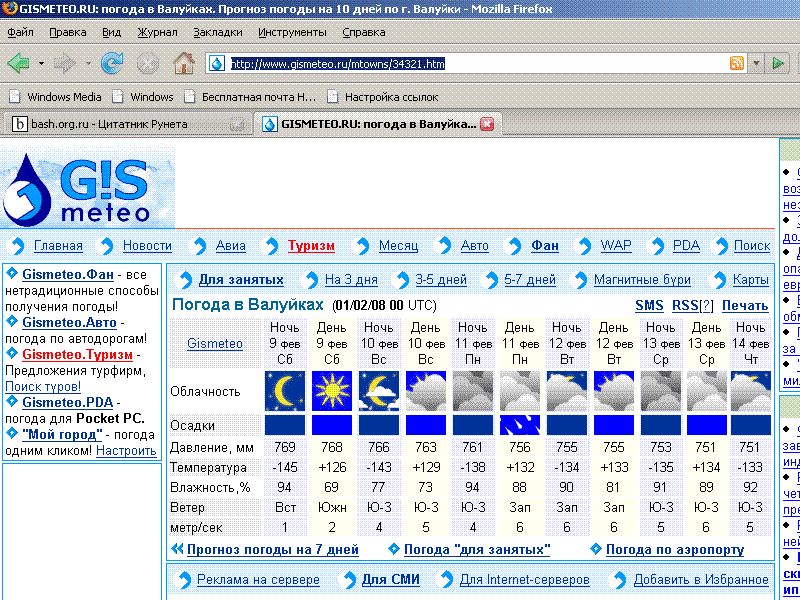Click the Настроить link
Screen dimensions: 800x600
[x=126, y=451]
